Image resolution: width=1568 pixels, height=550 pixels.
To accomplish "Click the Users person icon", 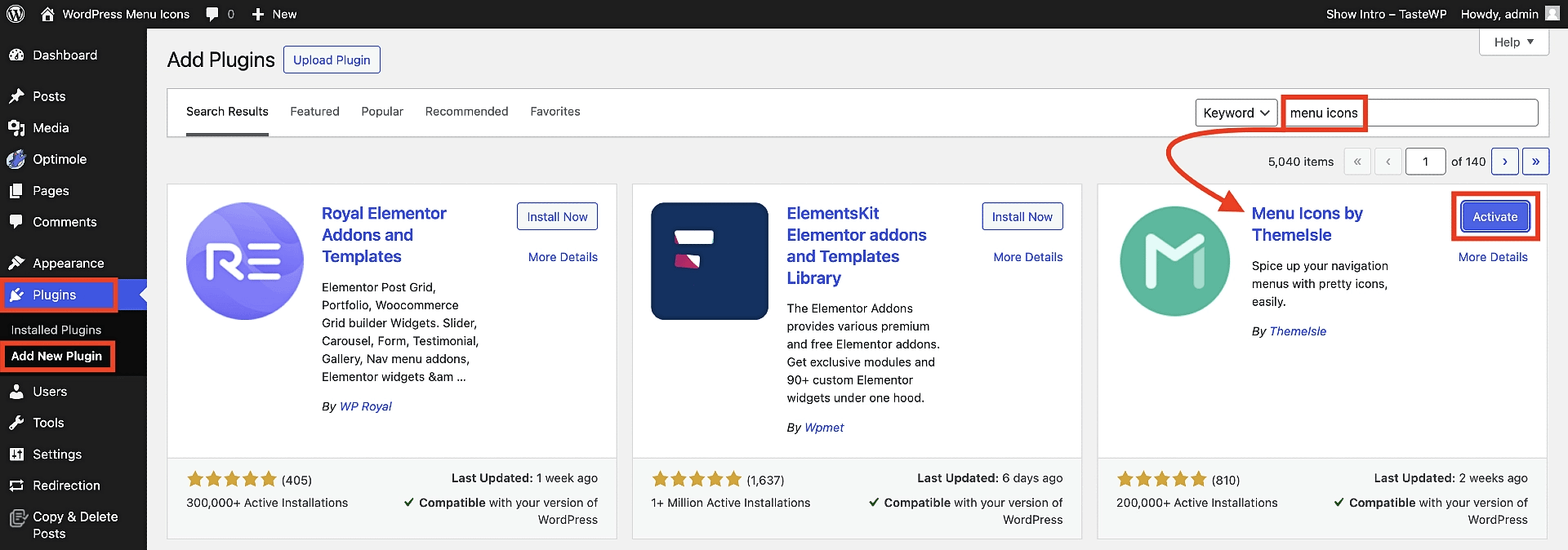I will coord(16,392).
